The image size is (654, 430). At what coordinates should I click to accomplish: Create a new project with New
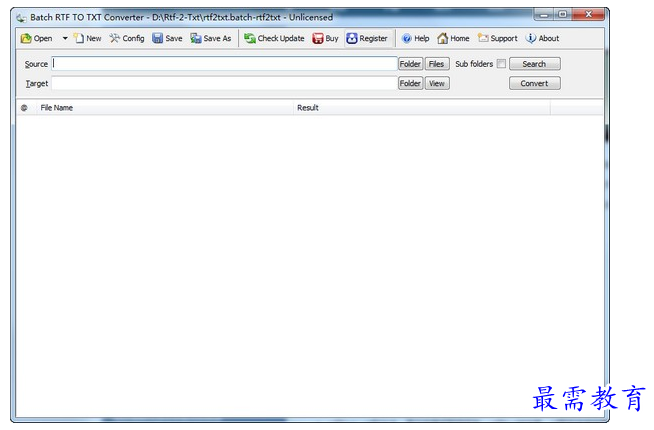pos(88,38)
